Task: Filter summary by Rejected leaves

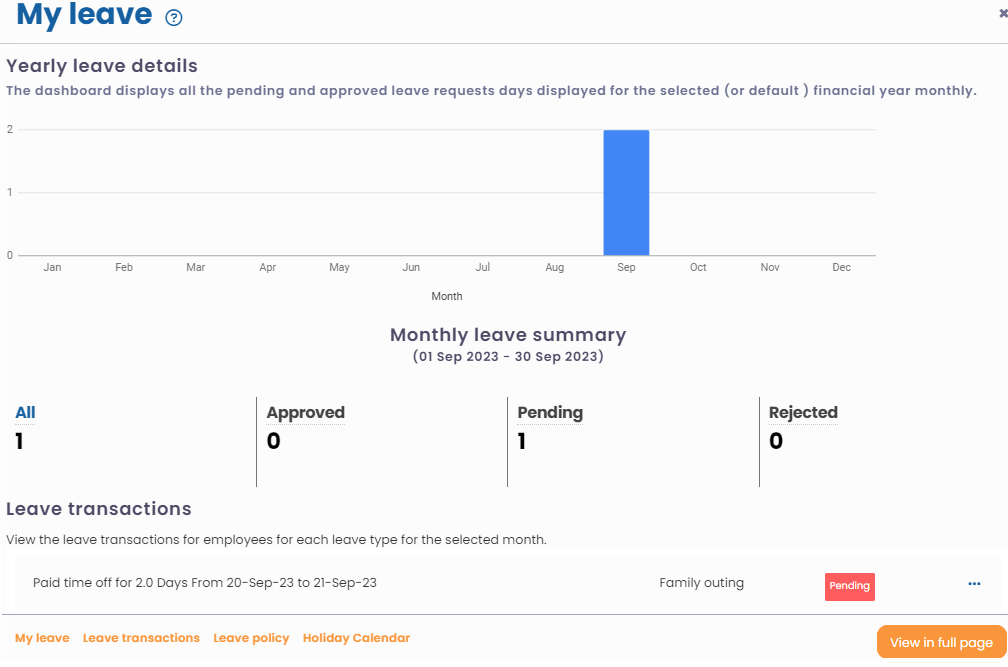Action: coord(801,412)
